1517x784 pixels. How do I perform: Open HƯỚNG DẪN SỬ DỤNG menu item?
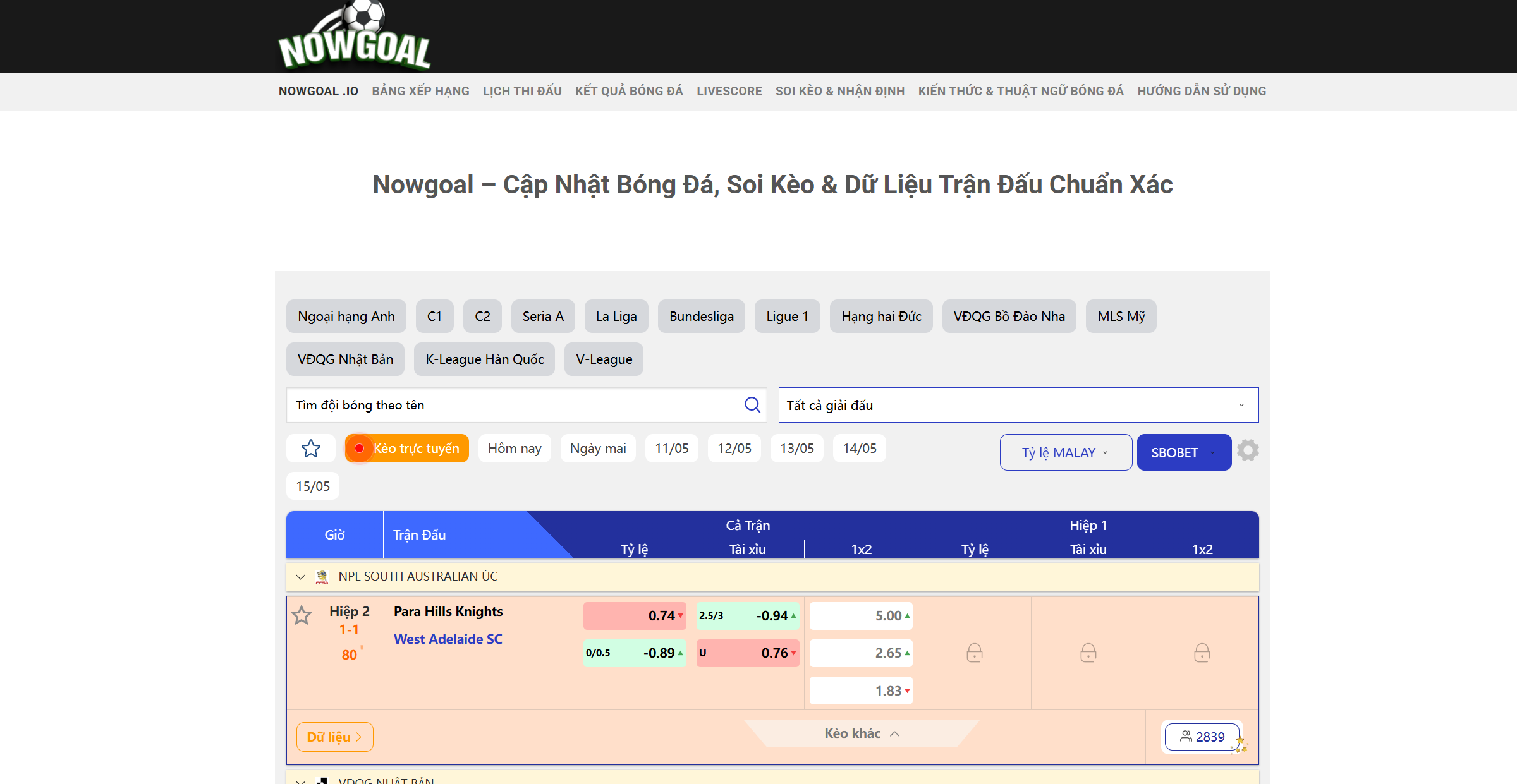click(x=1202, y=91)
